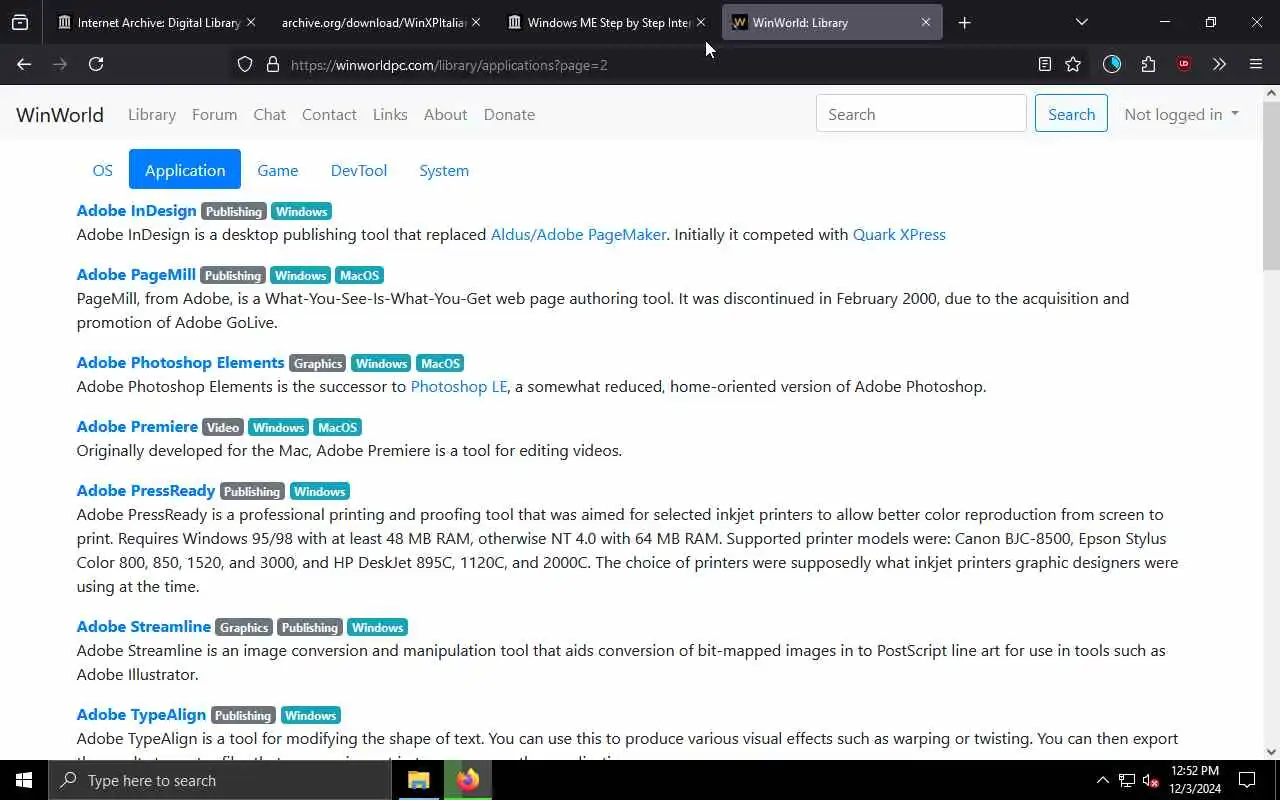Screen dimensions: 1280x800
Task: Open the Windows Start button
Action: [x=24, y=780]
